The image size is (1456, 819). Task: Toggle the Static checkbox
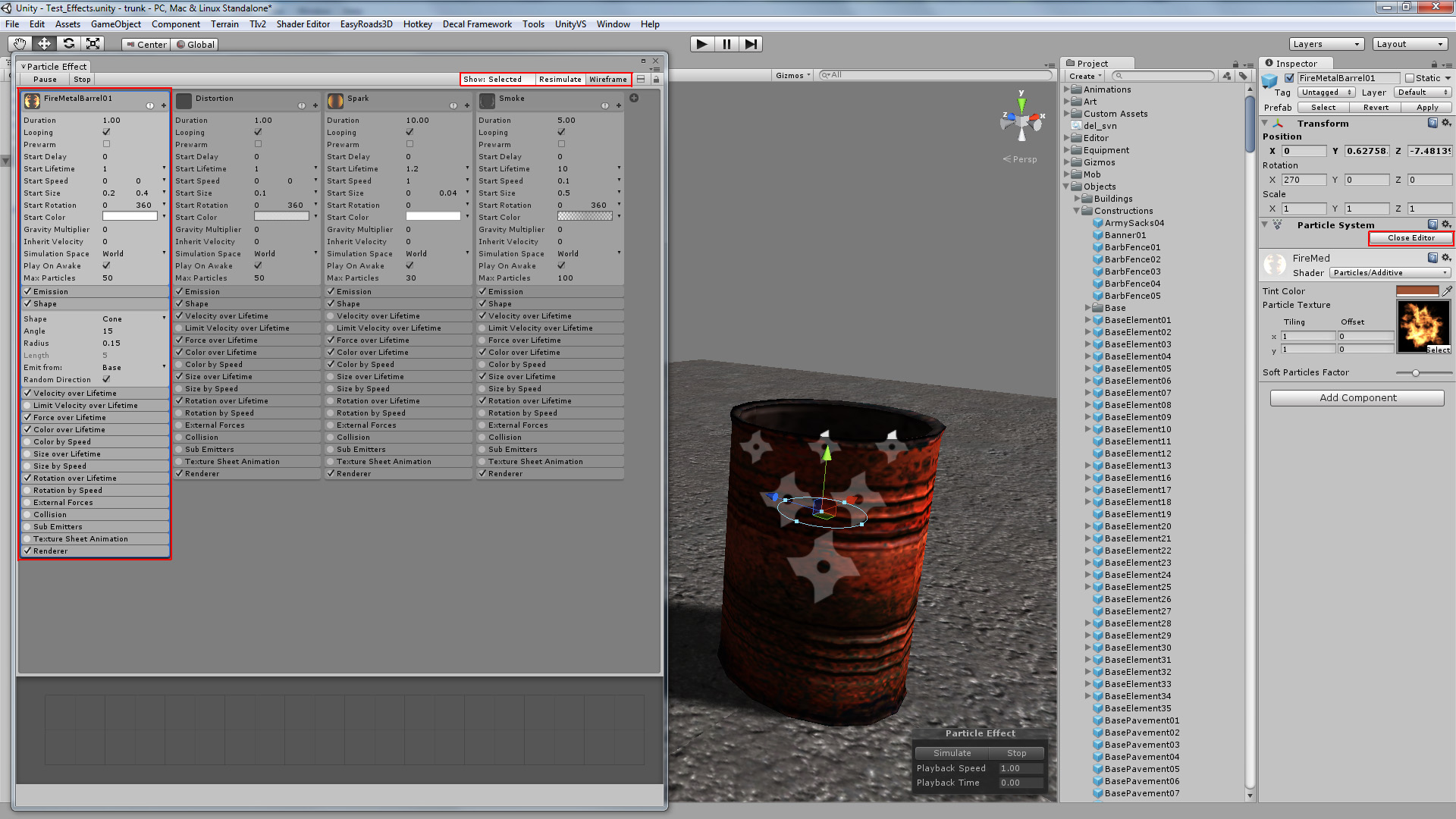pyautogui.click(x=1410, y=78)
